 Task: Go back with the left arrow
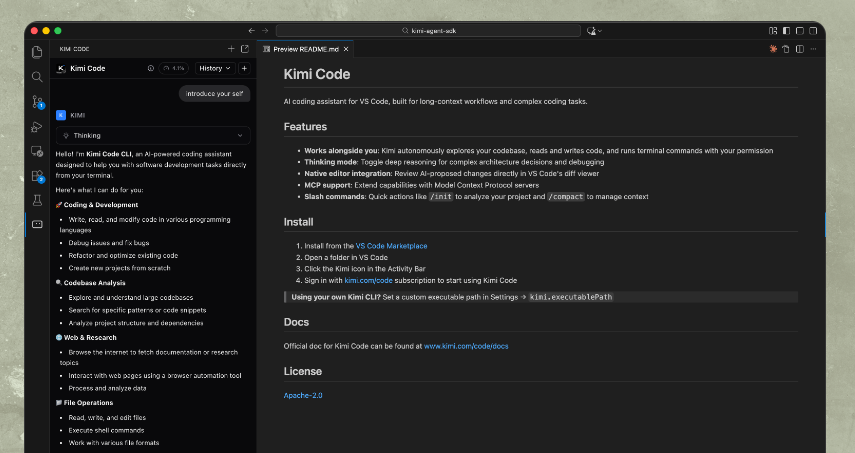[251, 31]
